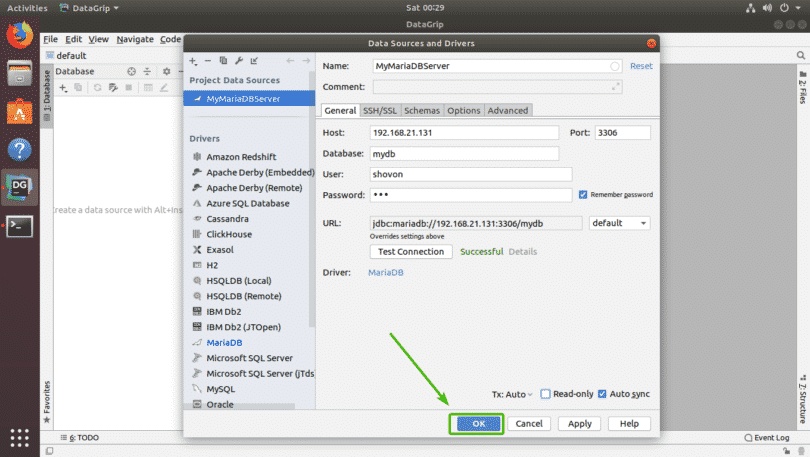The image size is (810, 457).
Task: Click the OK button
Action: coord(478,424)
